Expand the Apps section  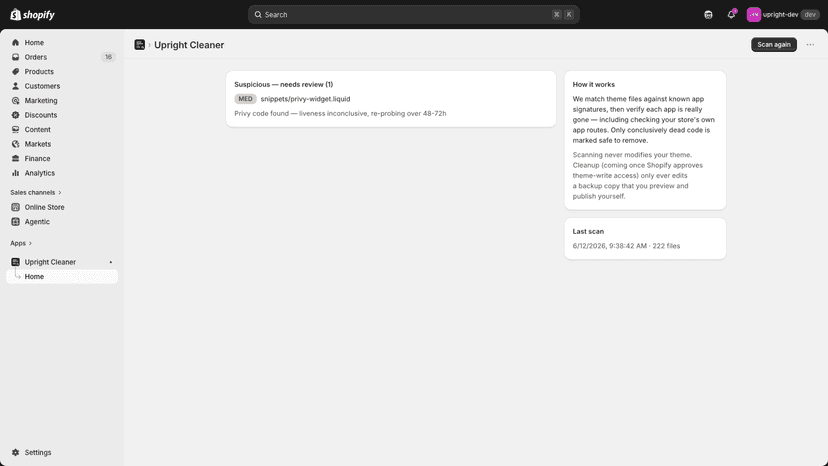21,243
